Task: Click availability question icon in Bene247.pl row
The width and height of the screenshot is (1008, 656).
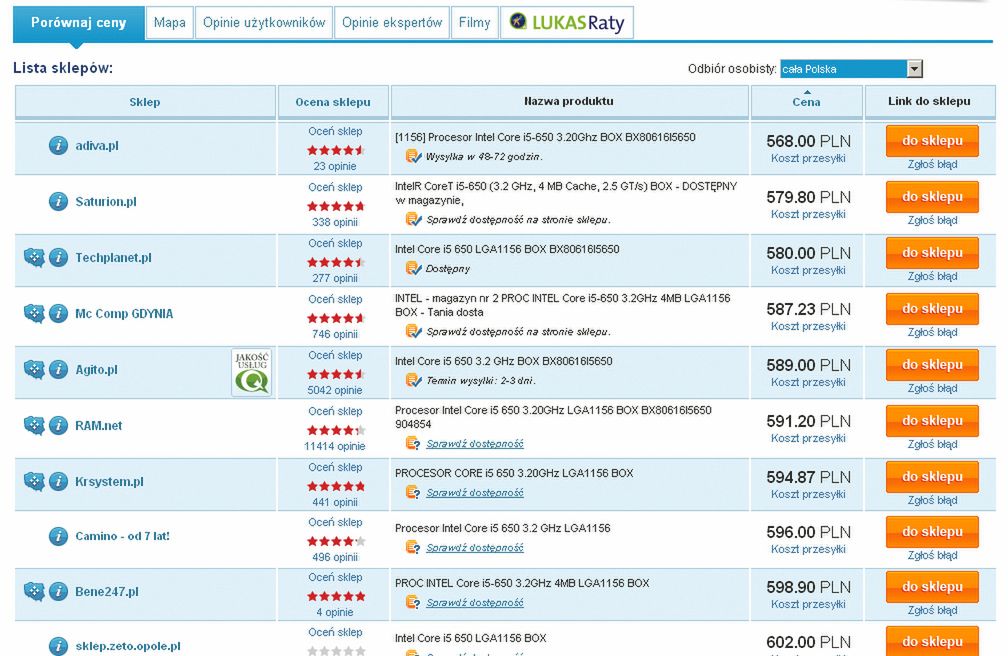Action: click(413, 603)
